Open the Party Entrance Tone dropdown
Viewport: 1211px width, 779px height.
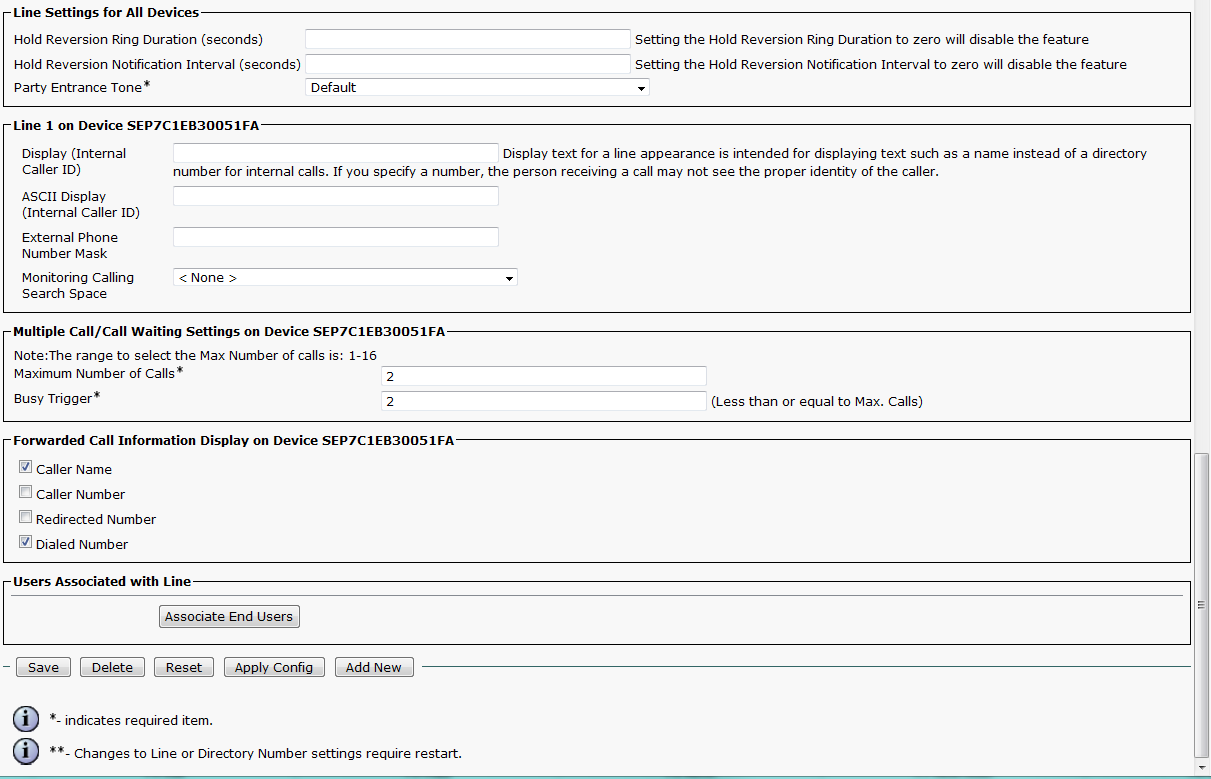477,88
